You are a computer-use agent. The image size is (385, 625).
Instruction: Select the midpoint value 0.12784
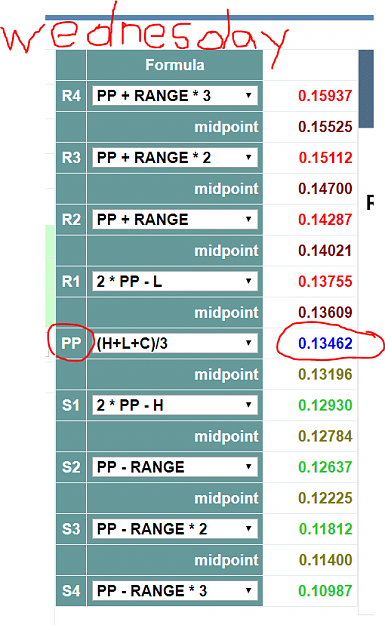325,436
